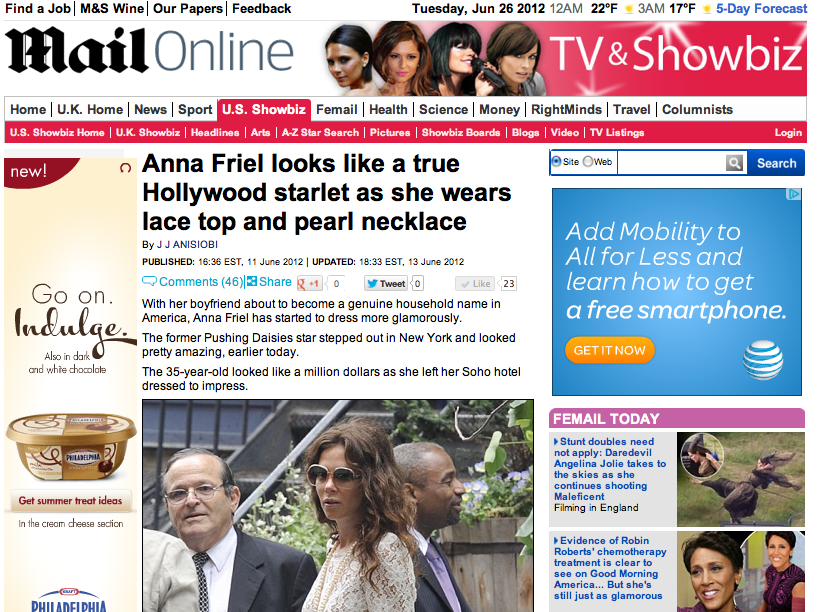This screenshot has width=822, height=612.
Task: Click the magnifying glass search icon
Action: tap(734, 163)
